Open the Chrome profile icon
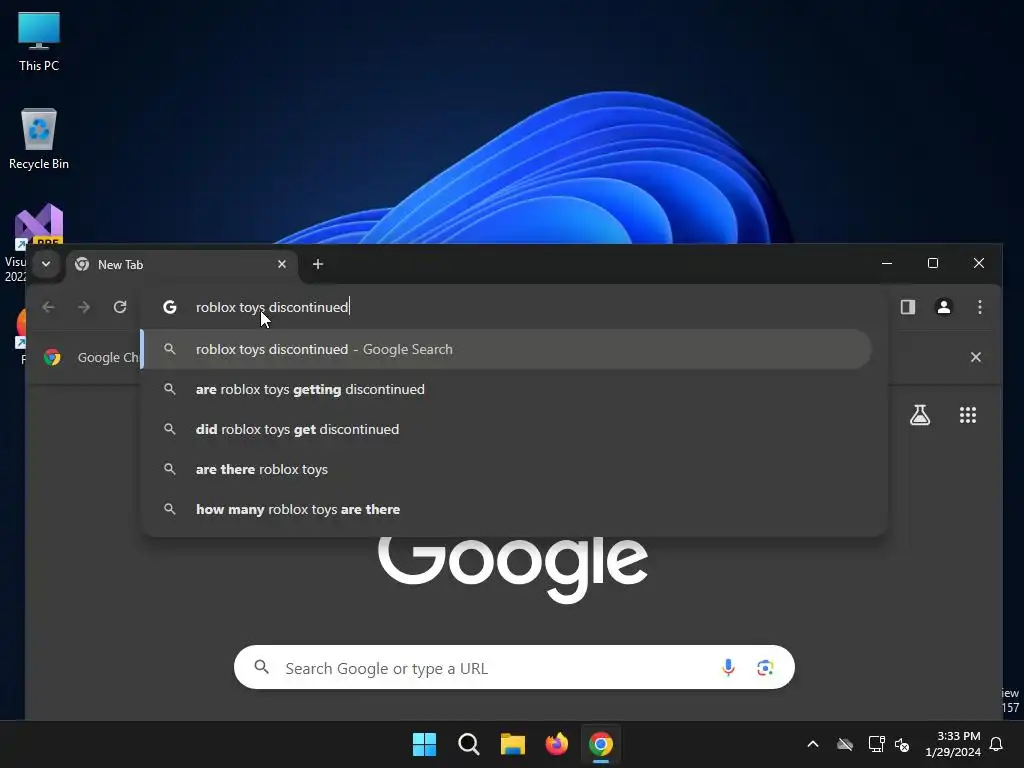 (944, 307)
